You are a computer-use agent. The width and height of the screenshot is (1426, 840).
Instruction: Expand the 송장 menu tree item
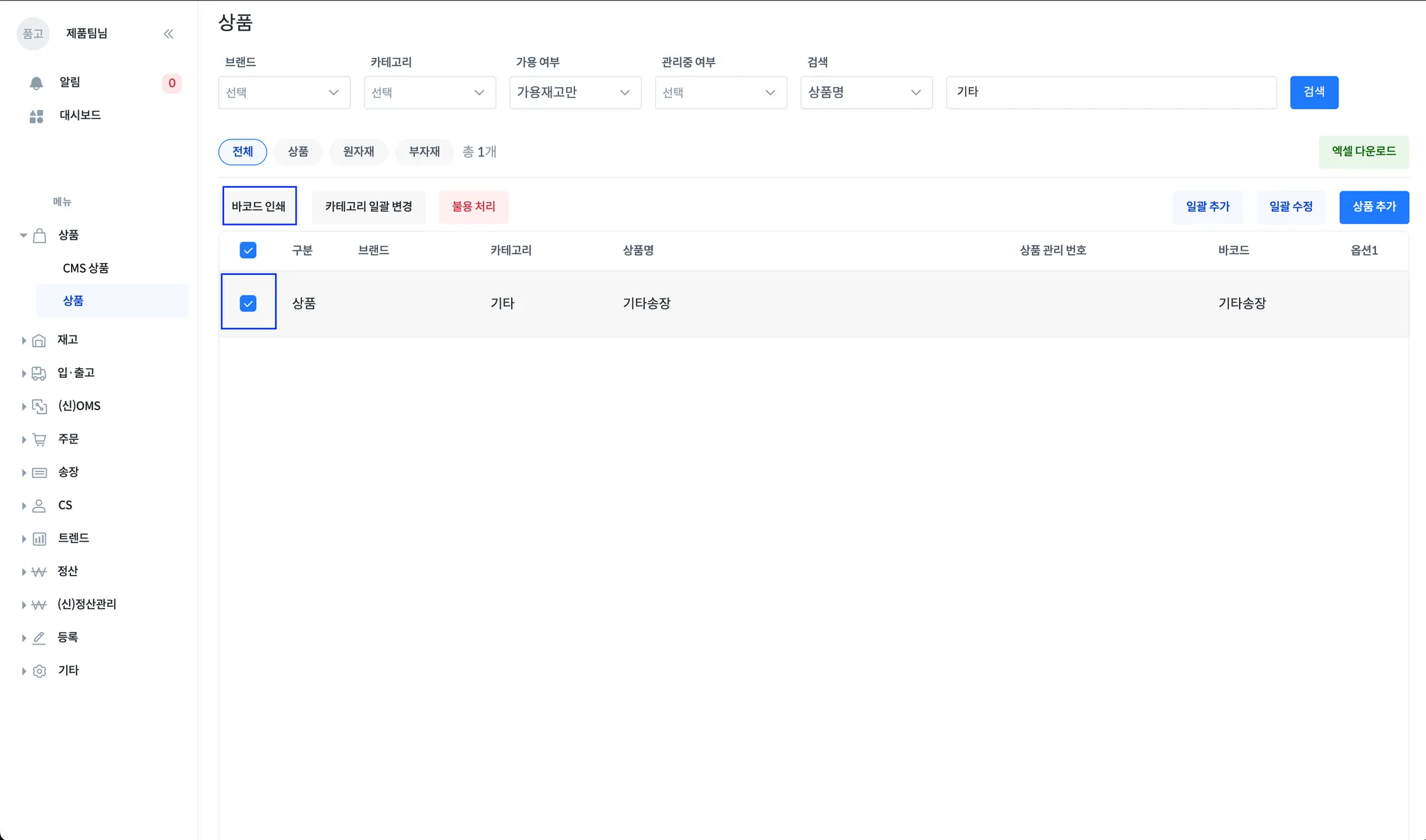[x=68, y=472]
